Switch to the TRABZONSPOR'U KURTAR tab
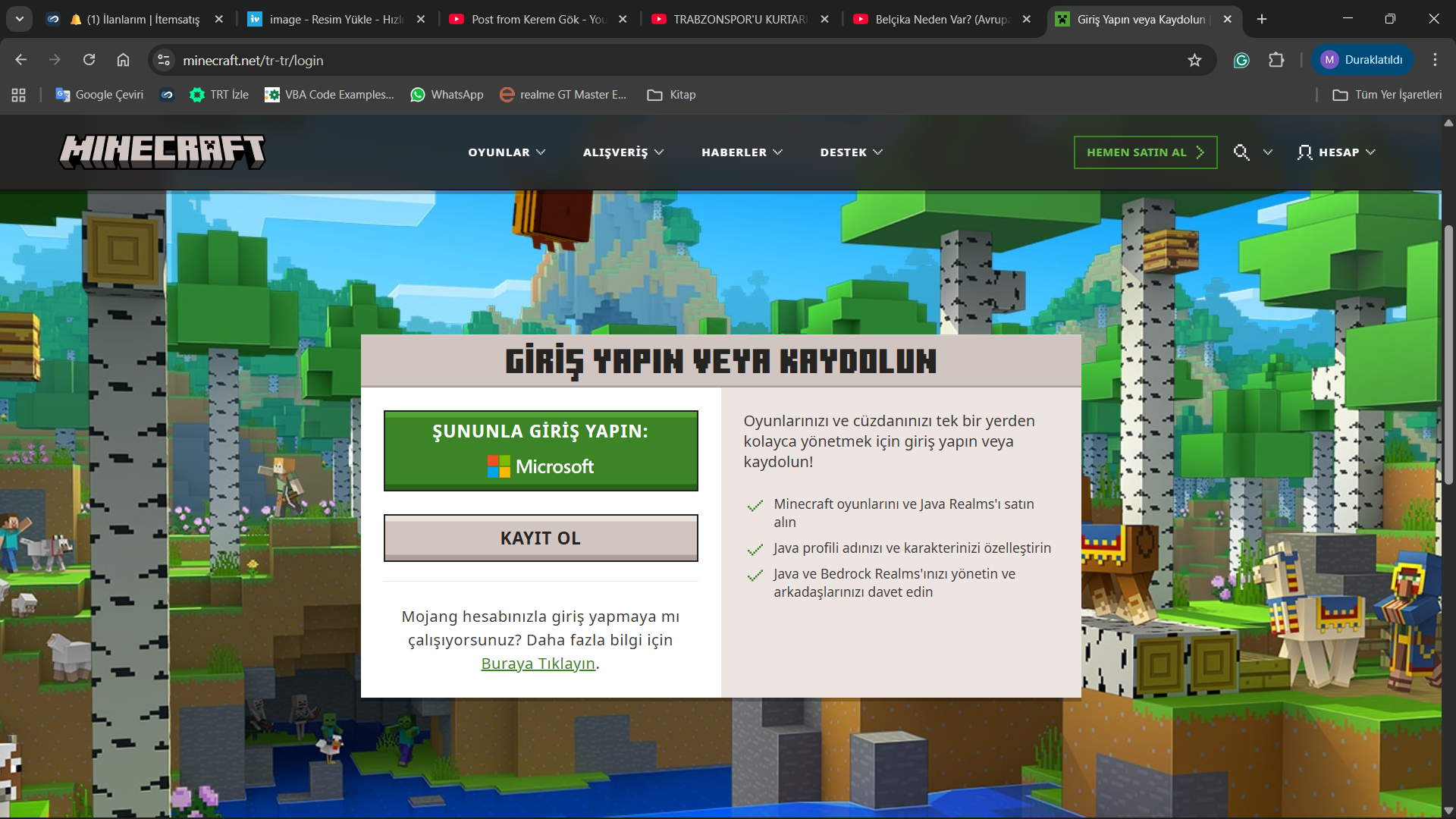The width and height of the screenshot is (1456, 819). click(741, 19)
